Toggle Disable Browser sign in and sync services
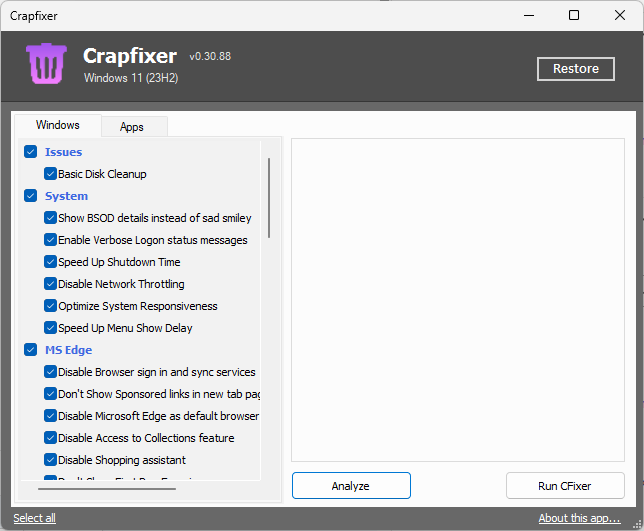The image size is (644, 531). [50, 372]
